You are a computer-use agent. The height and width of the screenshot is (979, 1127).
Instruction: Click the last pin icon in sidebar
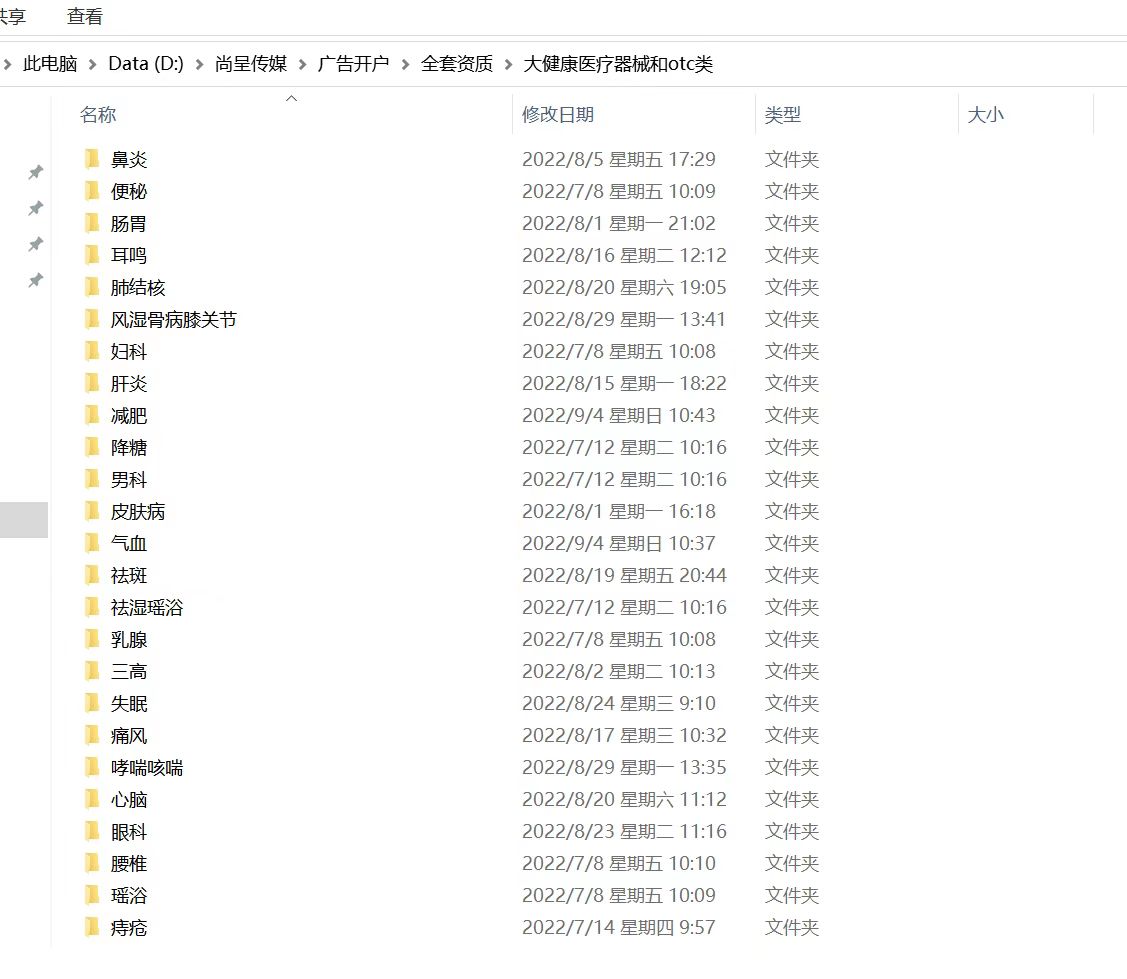pyautogui.click(x=35, y=281)
